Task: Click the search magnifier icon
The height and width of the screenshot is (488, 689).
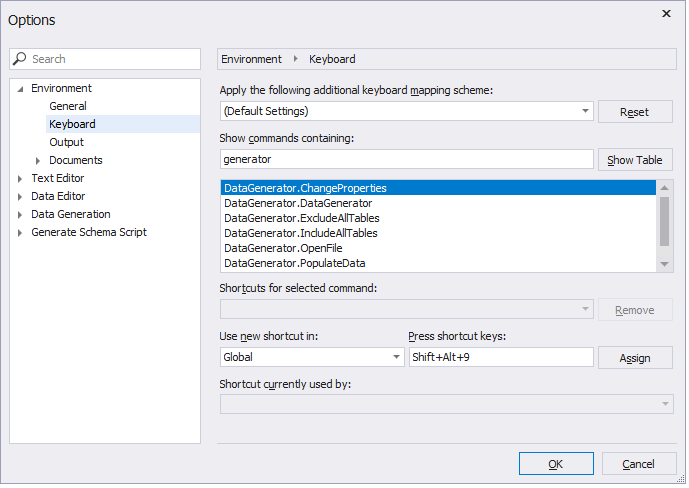Action: [x=22, y=59]
